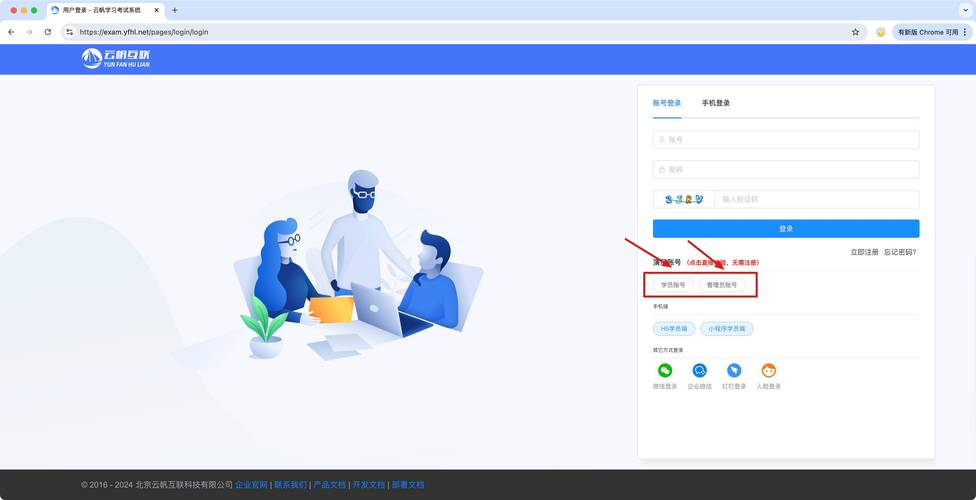The image size is (976, 500).
Task: Reload the page using the refresh icon
Action: click(47, 32)
